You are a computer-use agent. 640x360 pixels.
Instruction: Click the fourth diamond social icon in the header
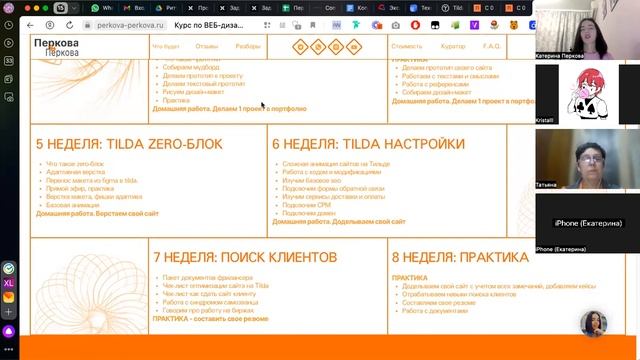click(354, 47)
